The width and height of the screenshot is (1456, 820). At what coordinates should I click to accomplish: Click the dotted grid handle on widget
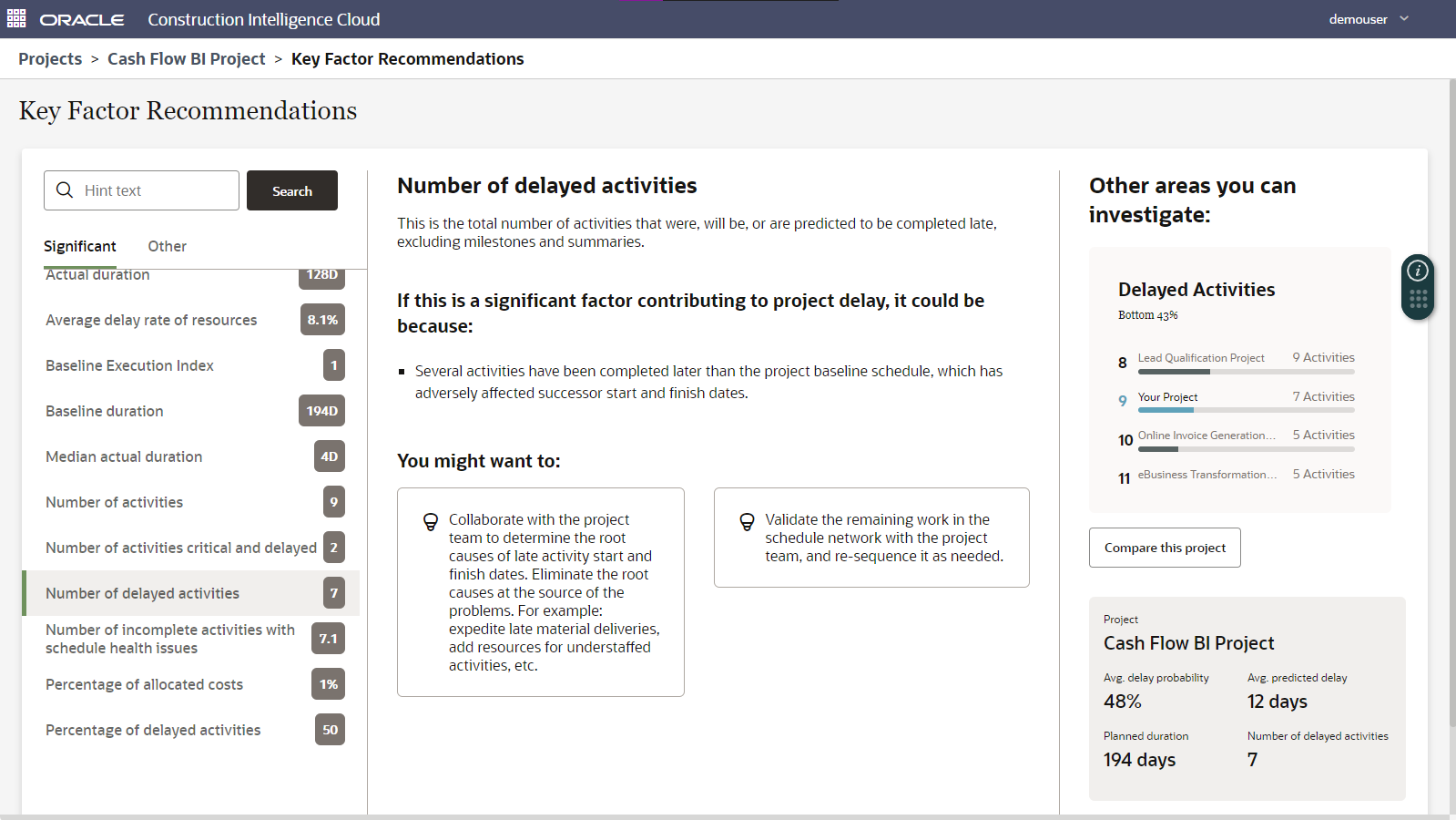pos(1418,300)
